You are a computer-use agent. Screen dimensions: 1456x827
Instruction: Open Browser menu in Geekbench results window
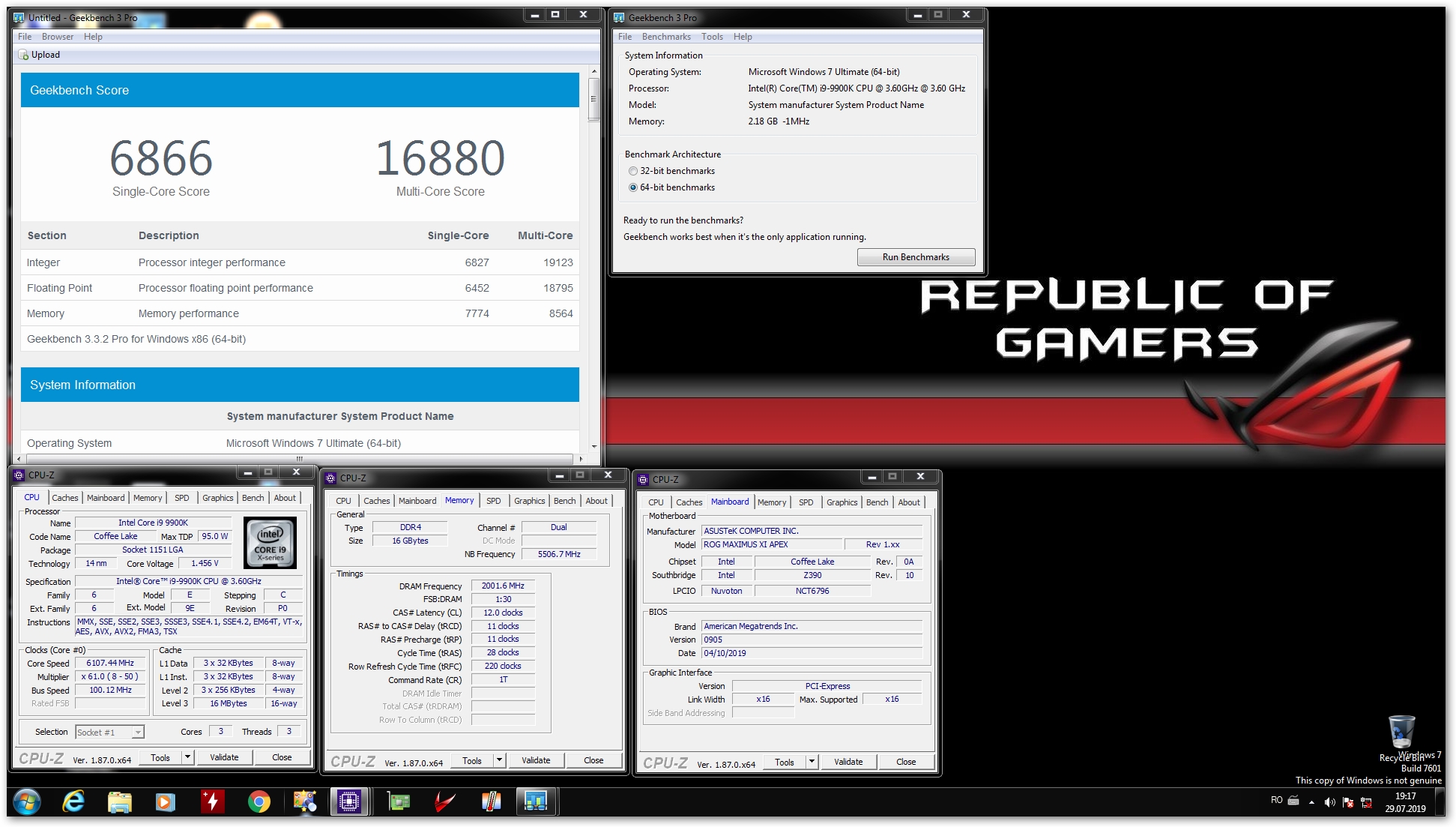pos(58,37)
